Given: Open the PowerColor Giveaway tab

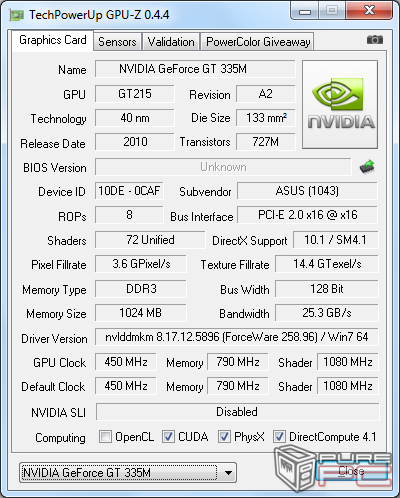Looking at the screenshot, I should 258,42.
